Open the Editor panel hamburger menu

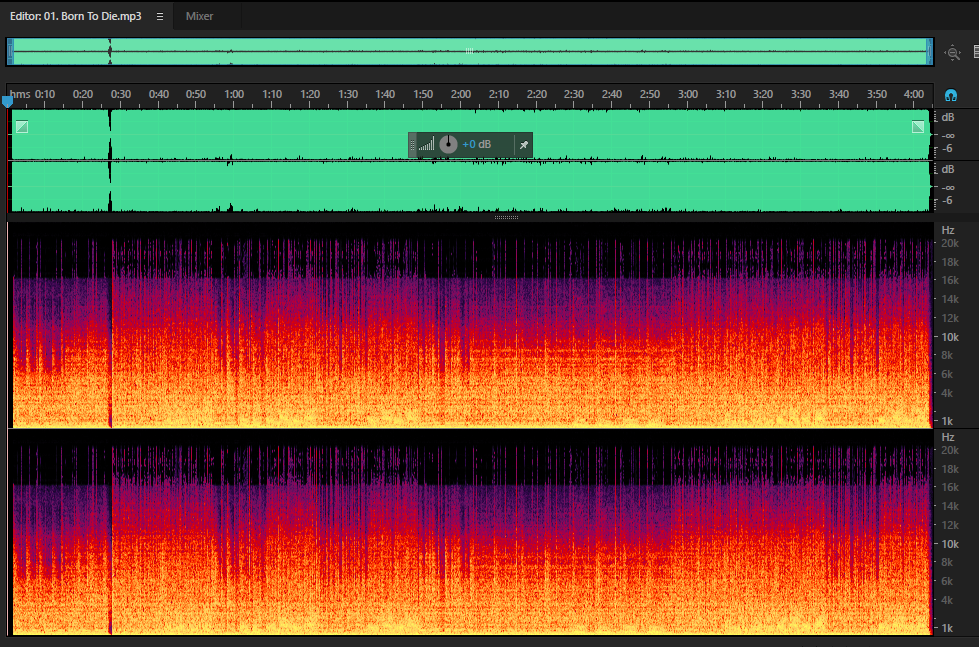[160, 16]
